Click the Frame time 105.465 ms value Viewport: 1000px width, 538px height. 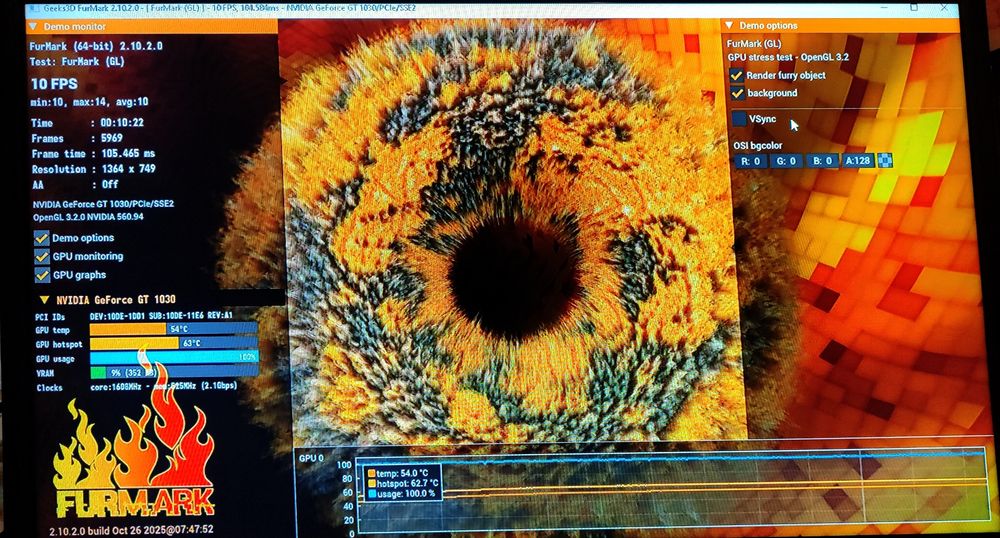pos(128,154)
